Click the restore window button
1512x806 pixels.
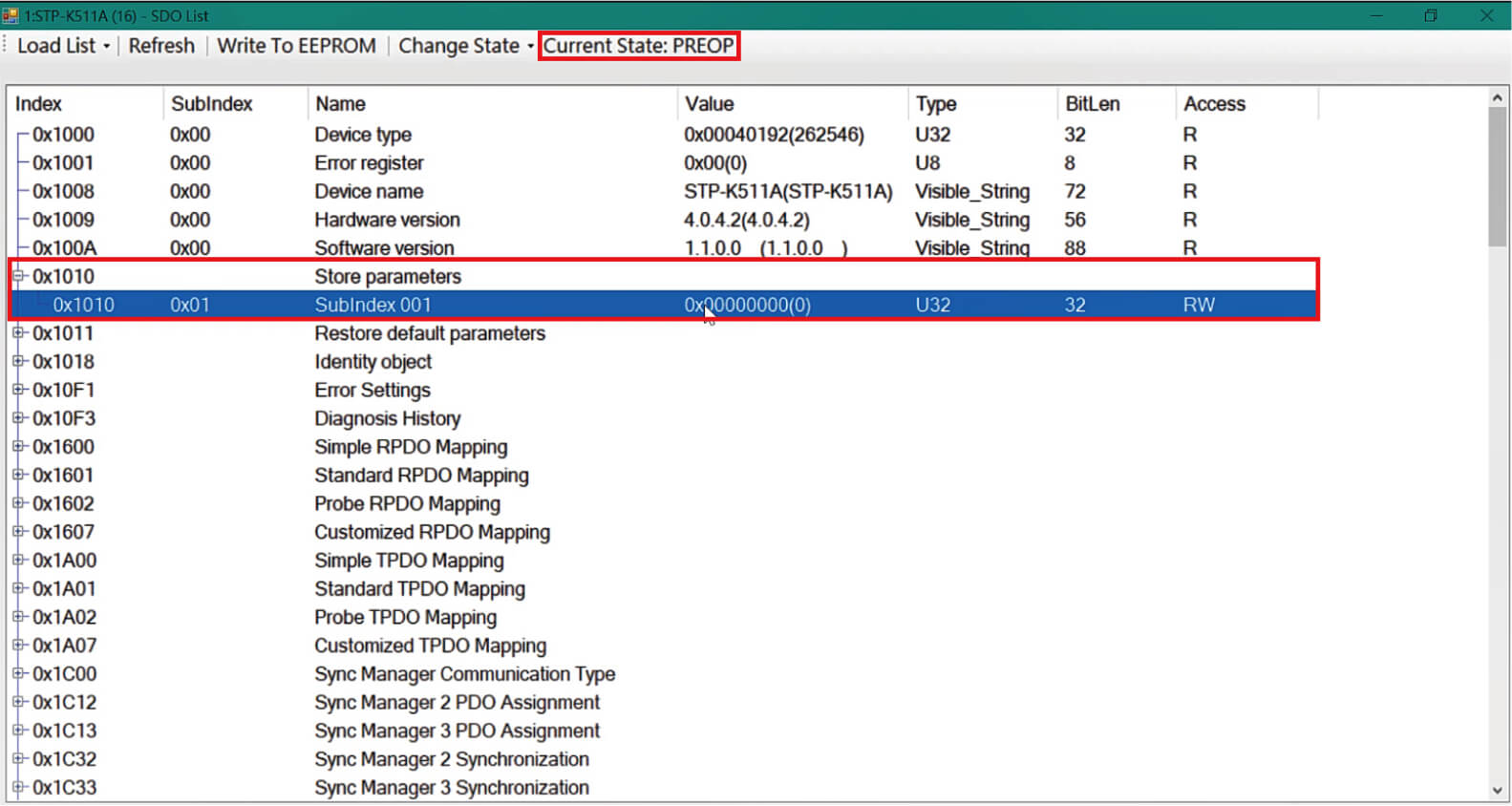point(1430,15)
